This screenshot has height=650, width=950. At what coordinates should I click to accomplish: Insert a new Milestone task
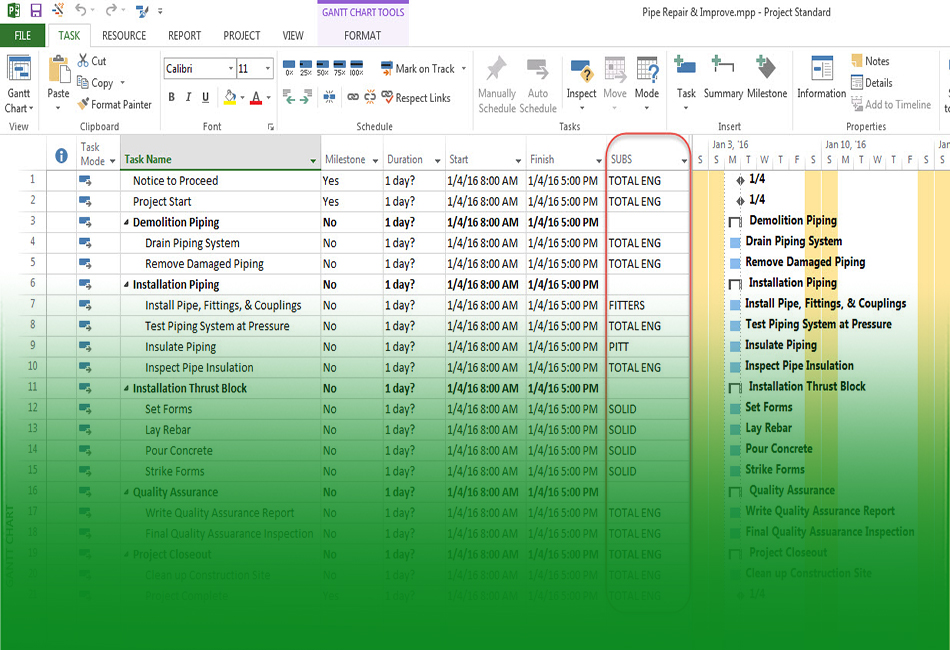[x=766, y=80]
